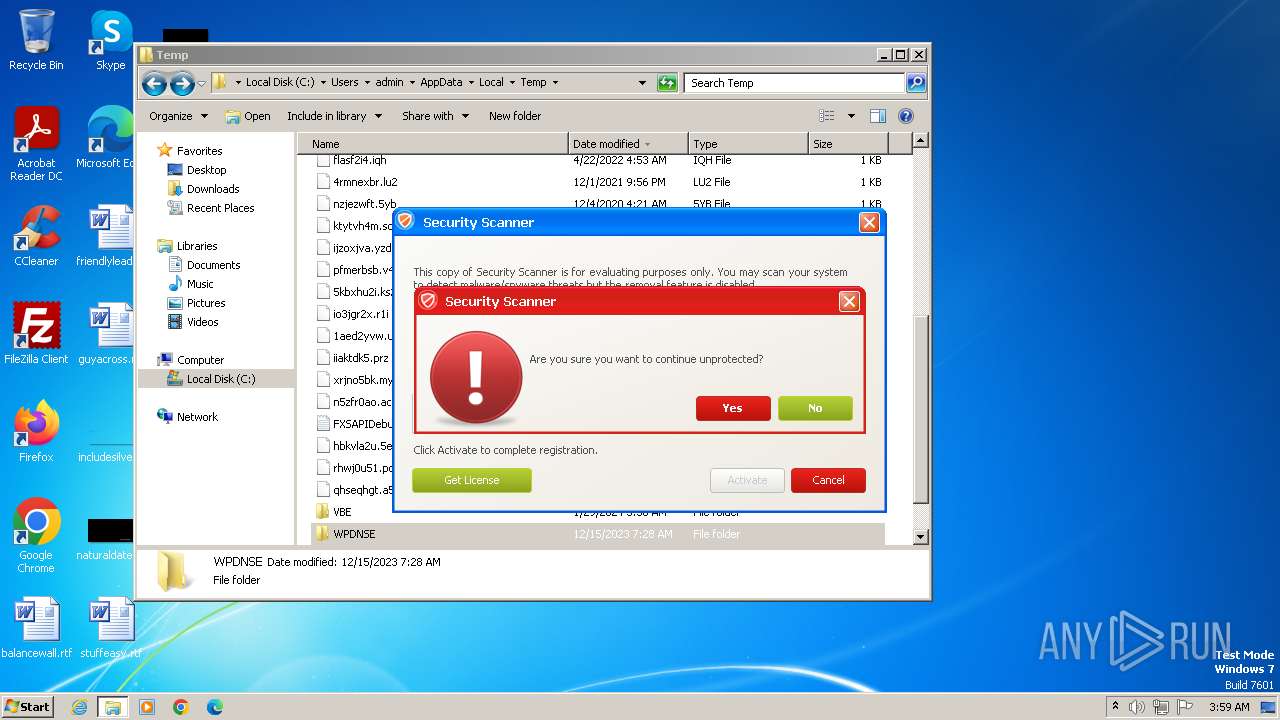Open Internet Explorer from taskbar
The image size is (1280, 720).
[79, 707]
